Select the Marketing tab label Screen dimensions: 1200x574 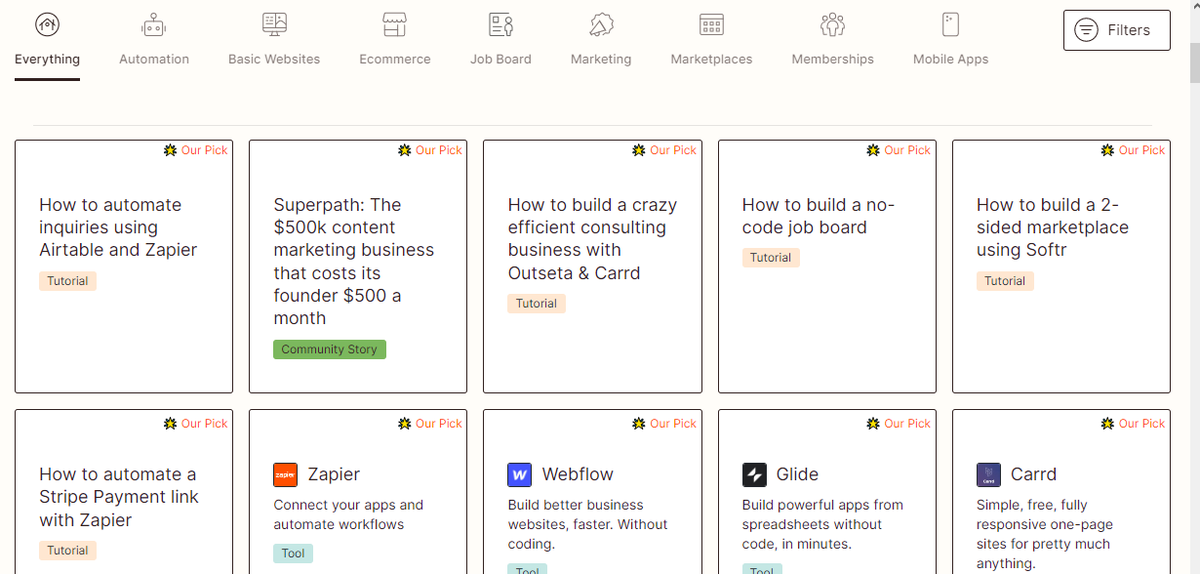click(x=601, y=59)
